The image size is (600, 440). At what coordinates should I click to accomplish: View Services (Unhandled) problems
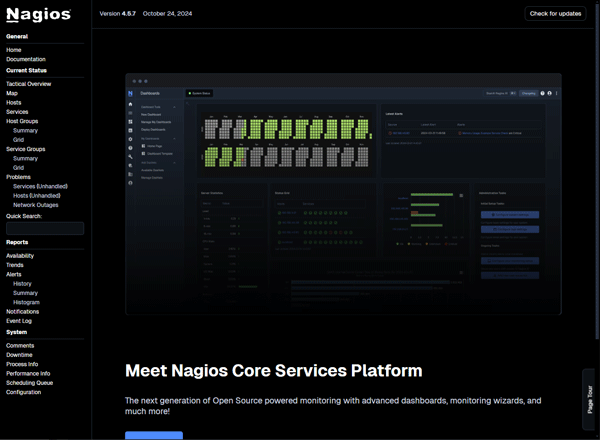point(41,186)
